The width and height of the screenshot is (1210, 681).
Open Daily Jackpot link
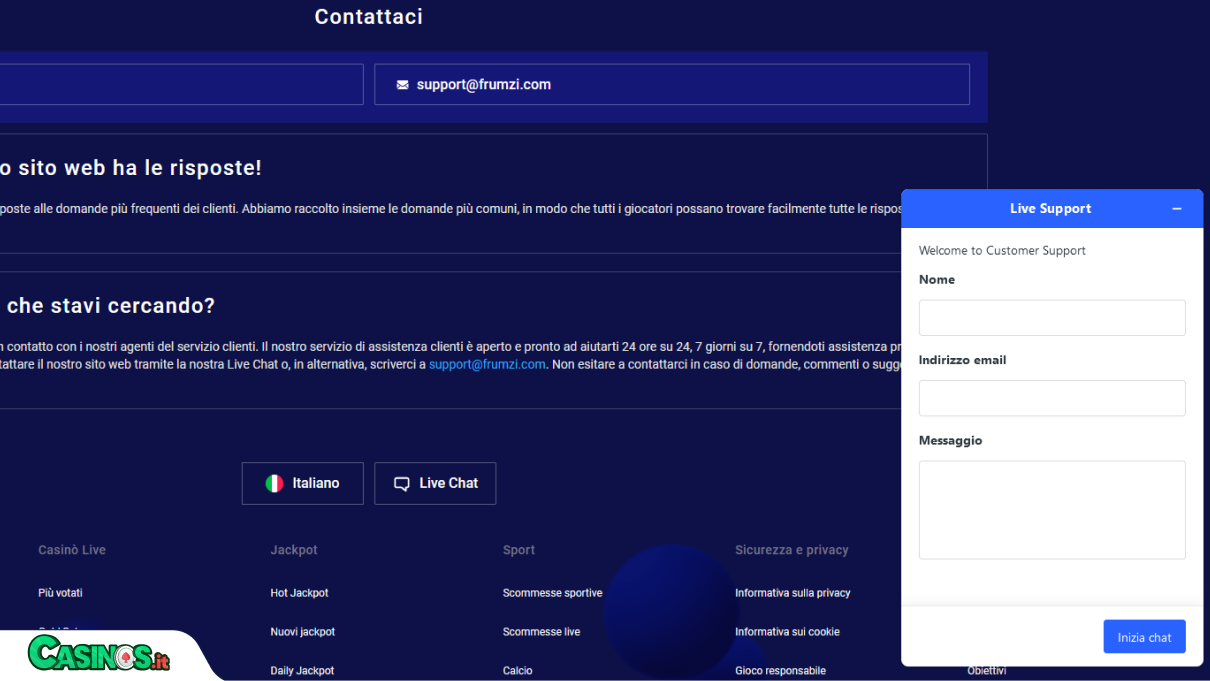(x=302, y=671)
